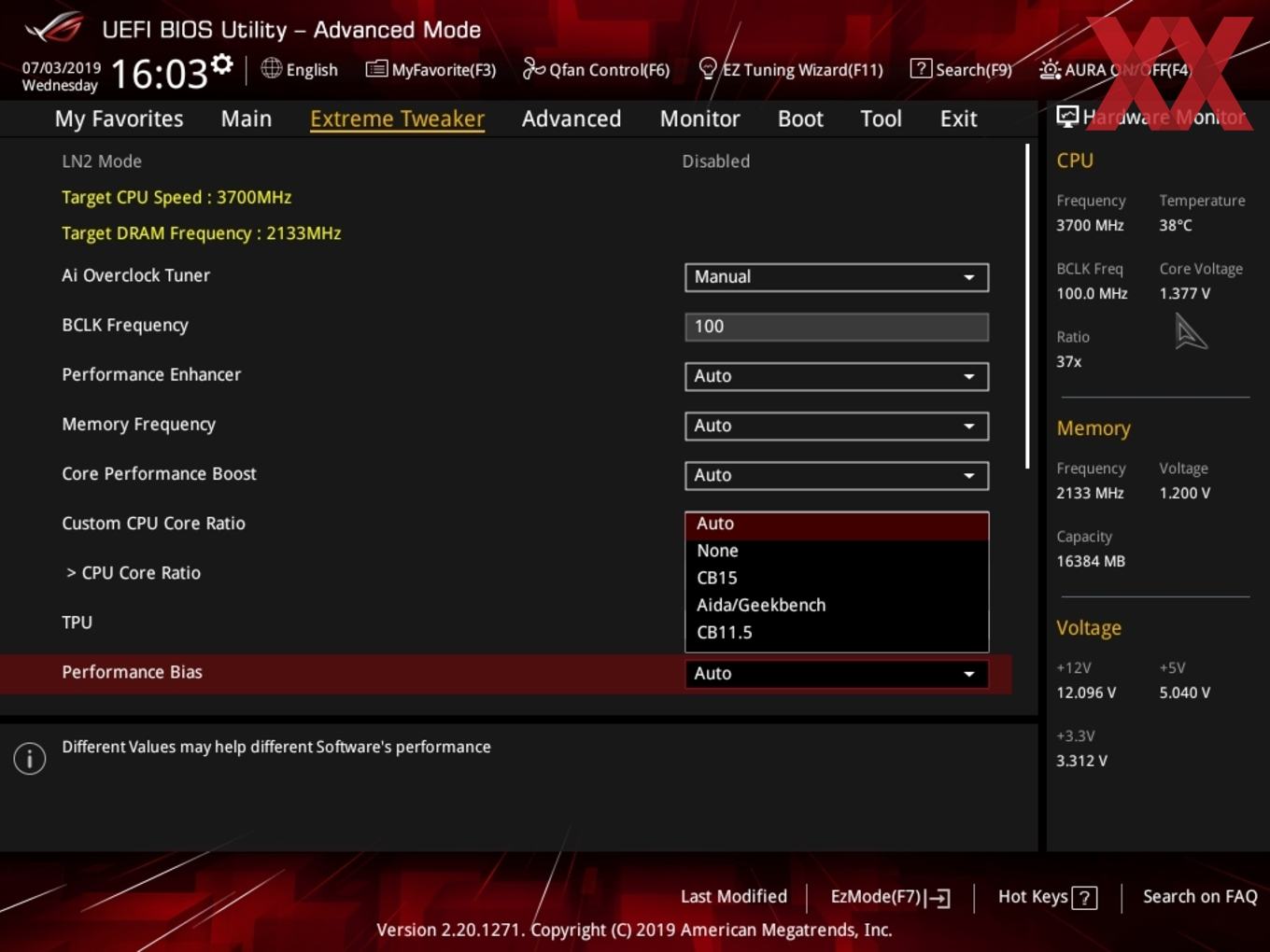Select Custom CPU Core Ratio row

pos(153,524)
